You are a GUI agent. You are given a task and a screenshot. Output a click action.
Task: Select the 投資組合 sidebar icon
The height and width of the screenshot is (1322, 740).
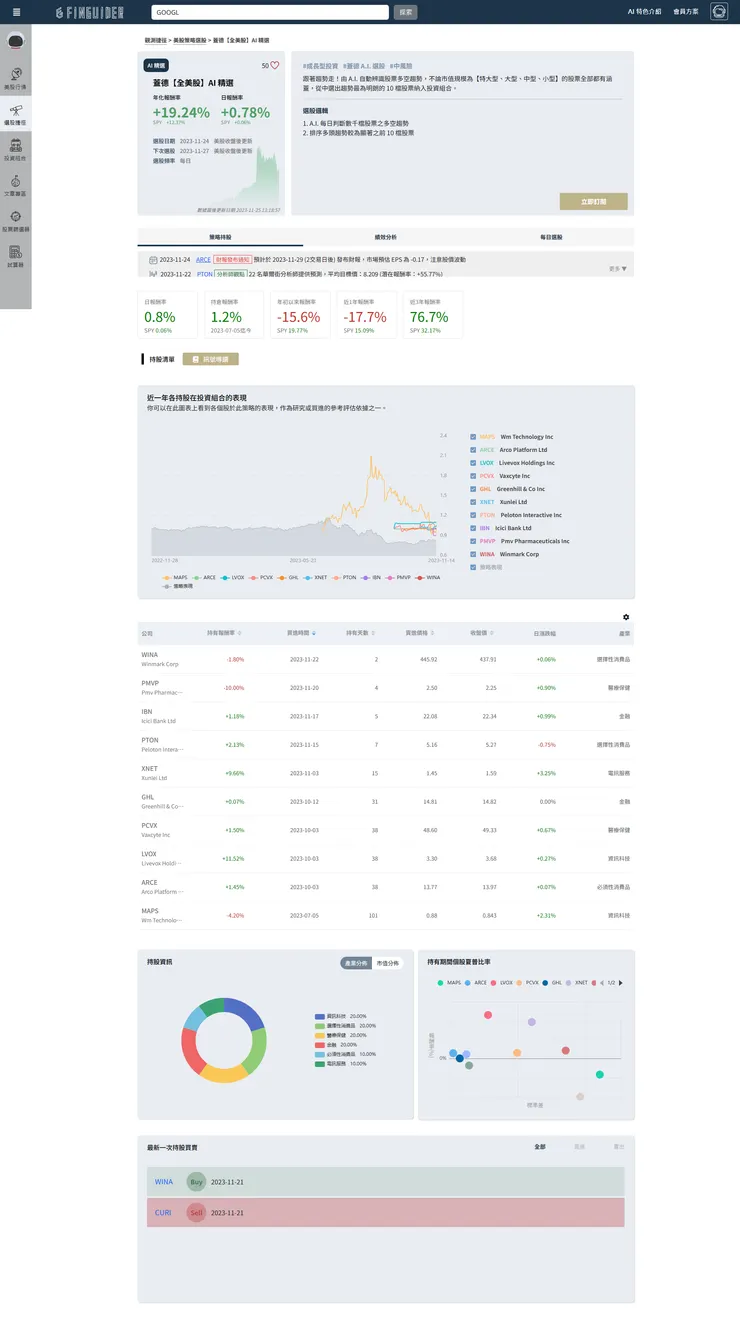click(x=16, y=150)
